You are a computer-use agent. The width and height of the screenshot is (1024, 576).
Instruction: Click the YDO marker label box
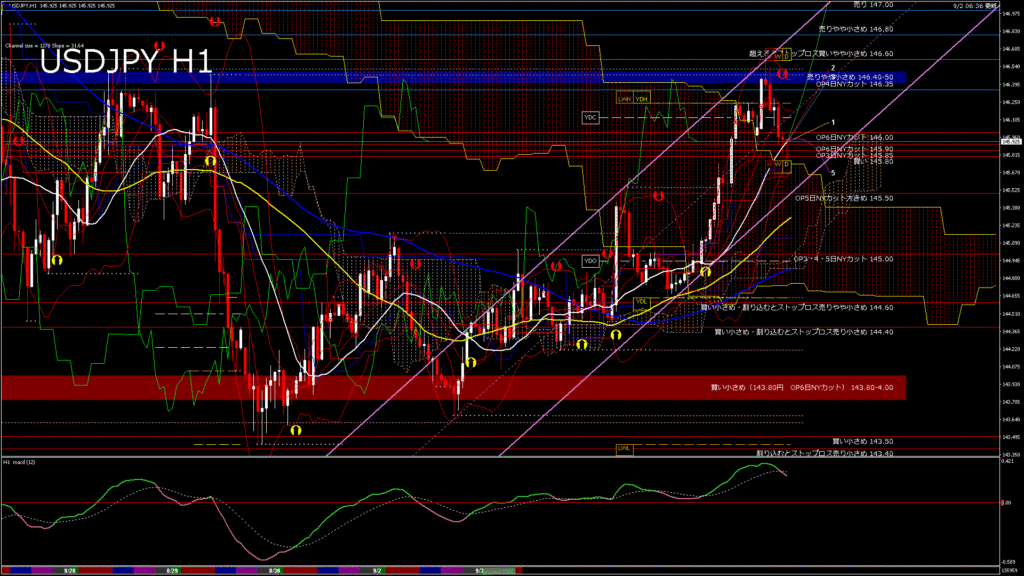[x=590, y=260]
